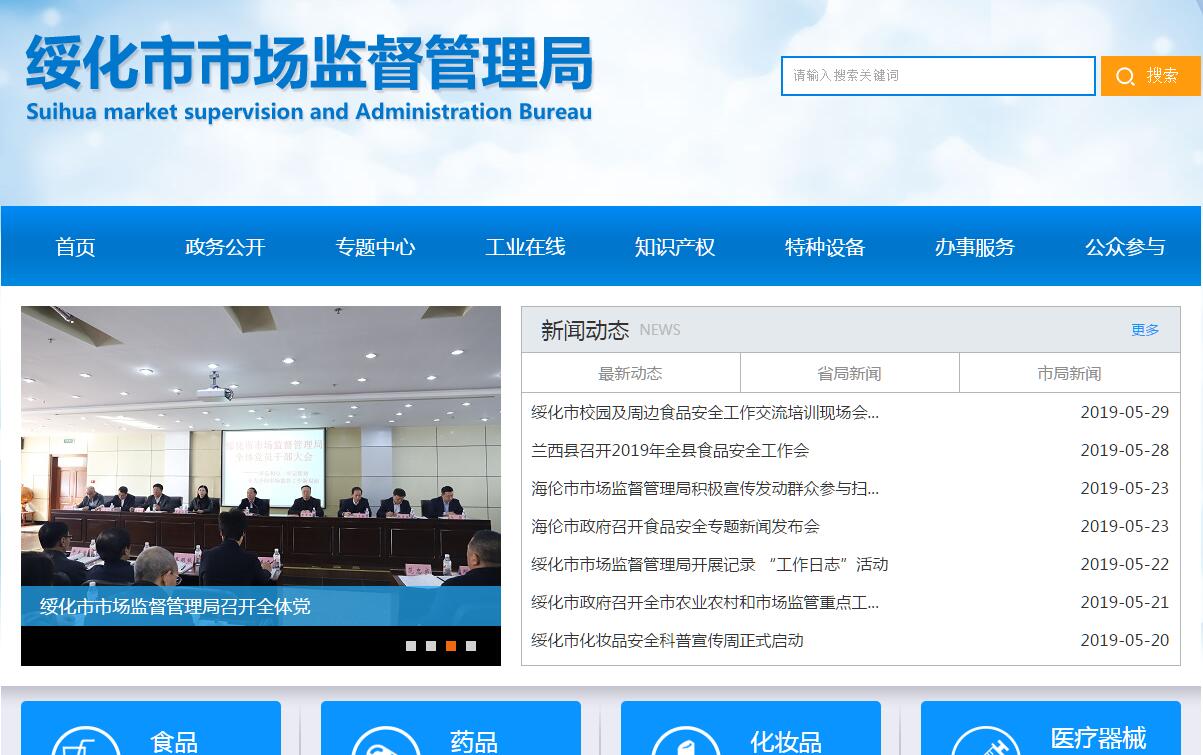The width and height of the screenshot is (1203, 755).
Task: Select the 最新动态 tab
Action: [630, 373]
